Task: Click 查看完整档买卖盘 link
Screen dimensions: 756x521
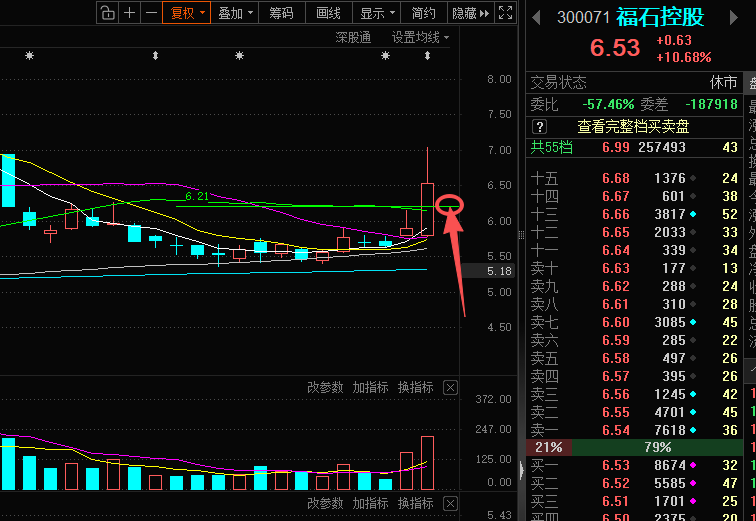Action: 633,127
